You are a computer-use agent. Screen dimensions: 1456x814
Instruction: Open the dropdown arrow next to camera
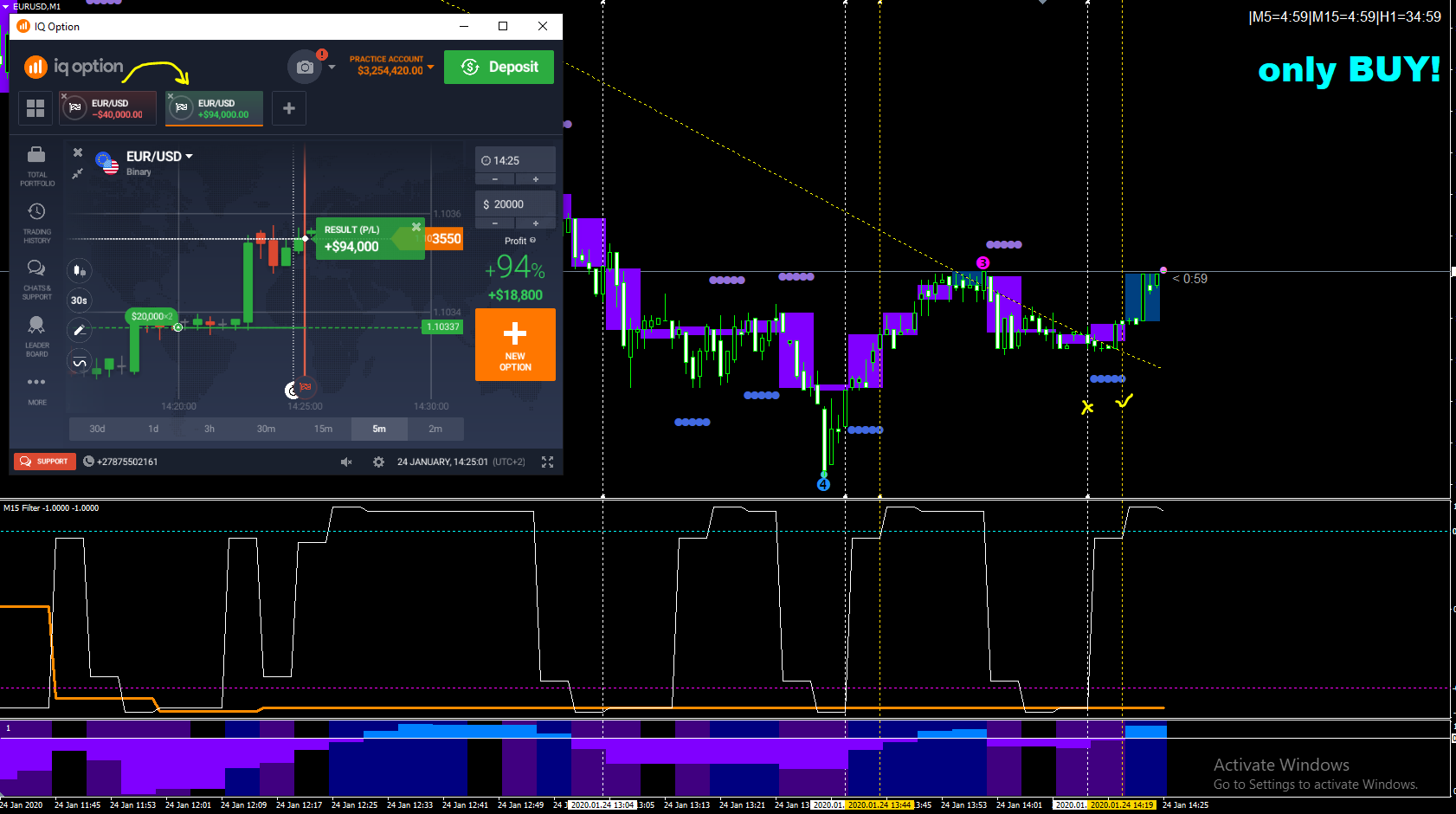click(x=332, y=67)
